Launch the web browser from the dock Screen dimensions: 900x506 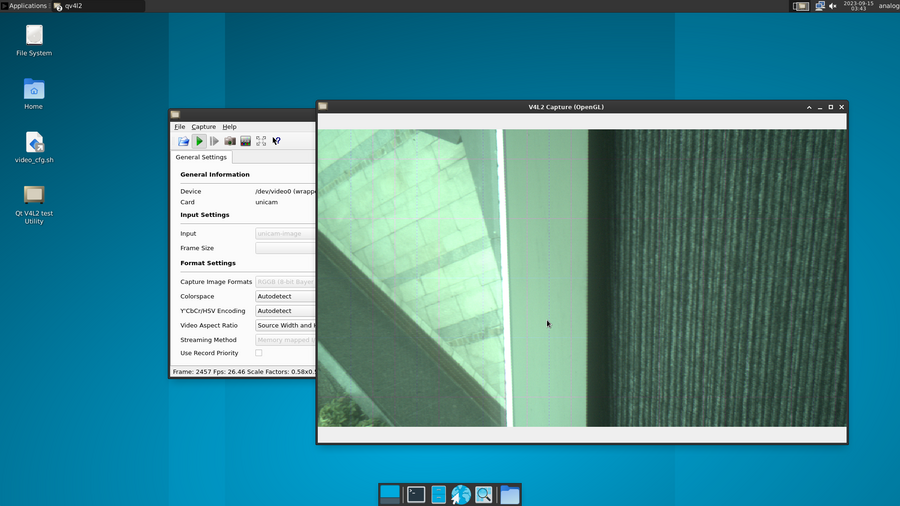[461, 494]
